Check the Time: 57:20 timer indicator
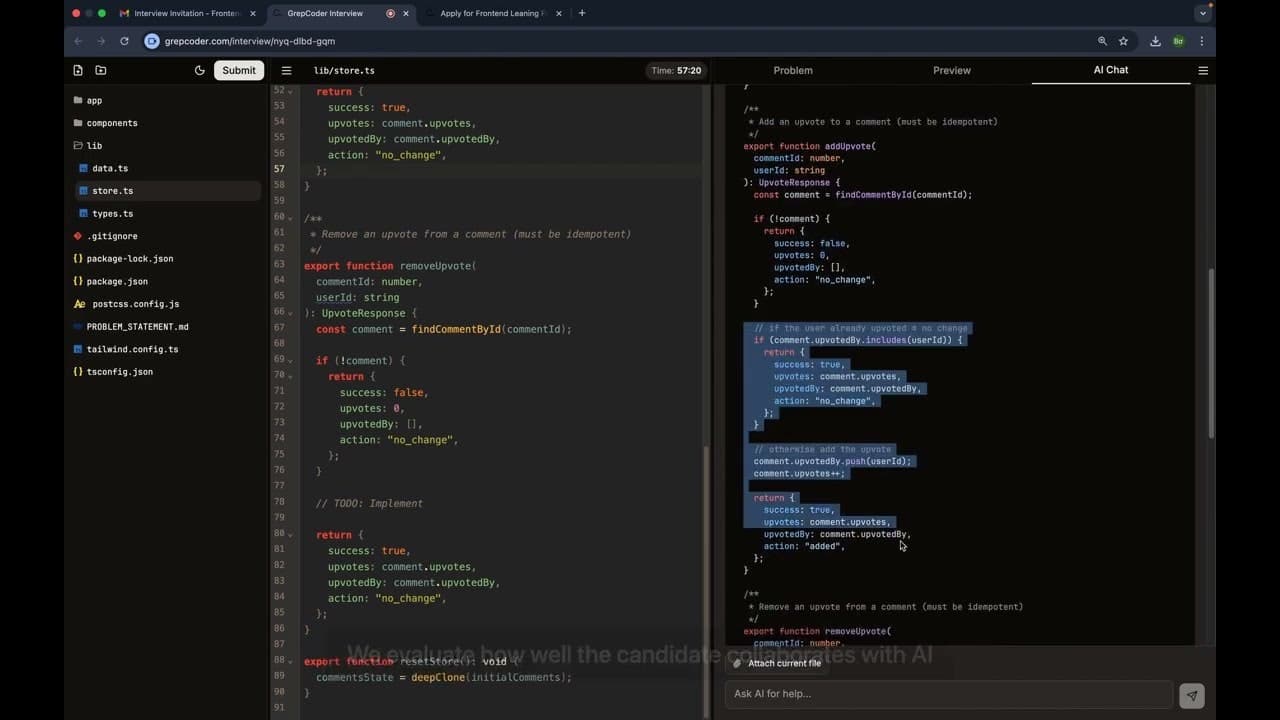1280x720 pixels. [677, 70]
